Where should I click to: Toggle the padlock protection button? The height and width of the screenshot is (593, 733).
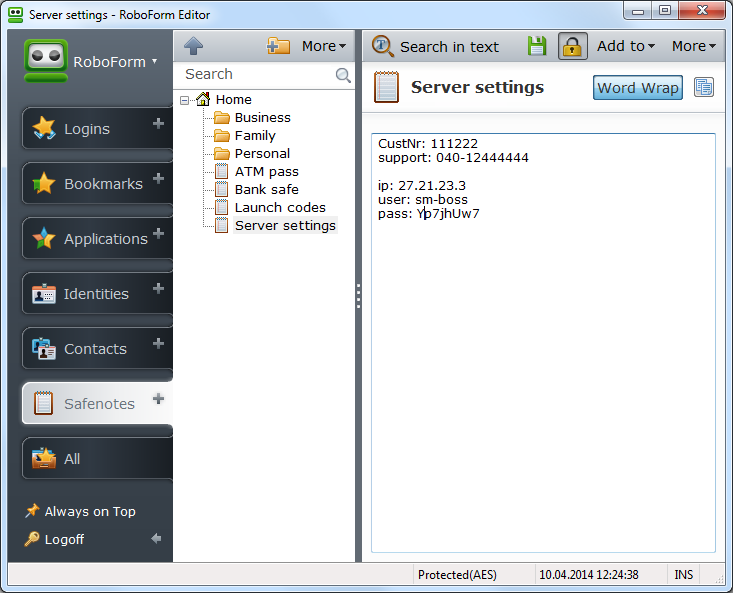coord(573,46)
